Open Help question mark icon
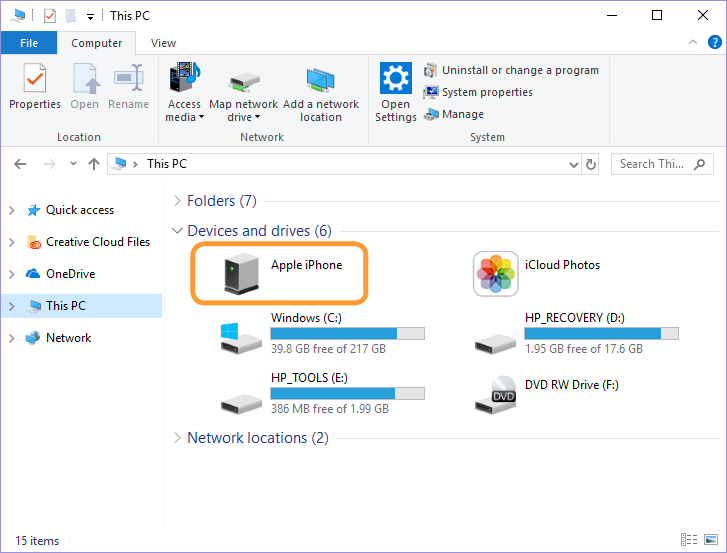 click(x=714, y=42)
